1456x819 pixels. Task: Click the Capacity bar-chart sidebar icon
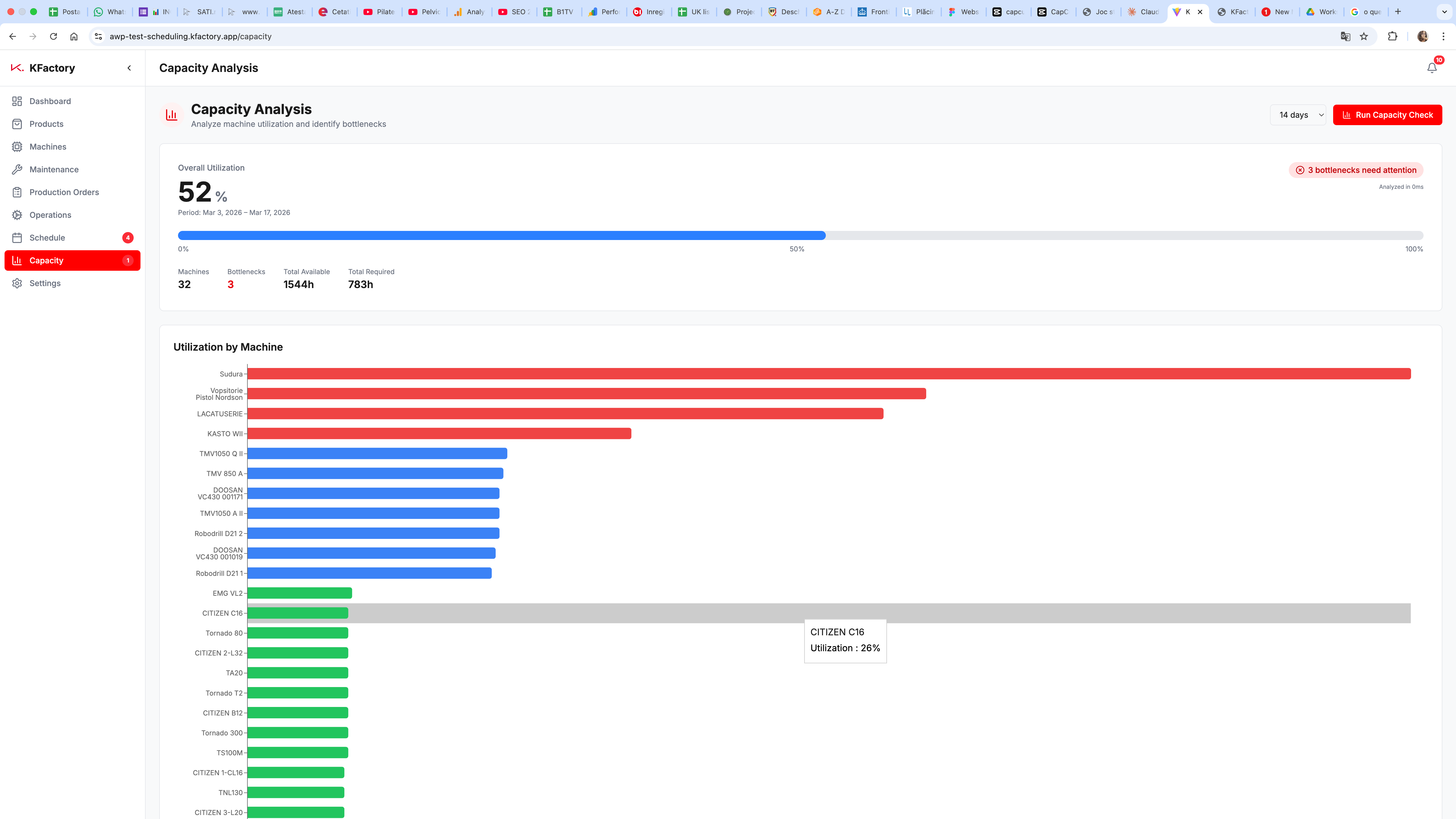(17, 260)
